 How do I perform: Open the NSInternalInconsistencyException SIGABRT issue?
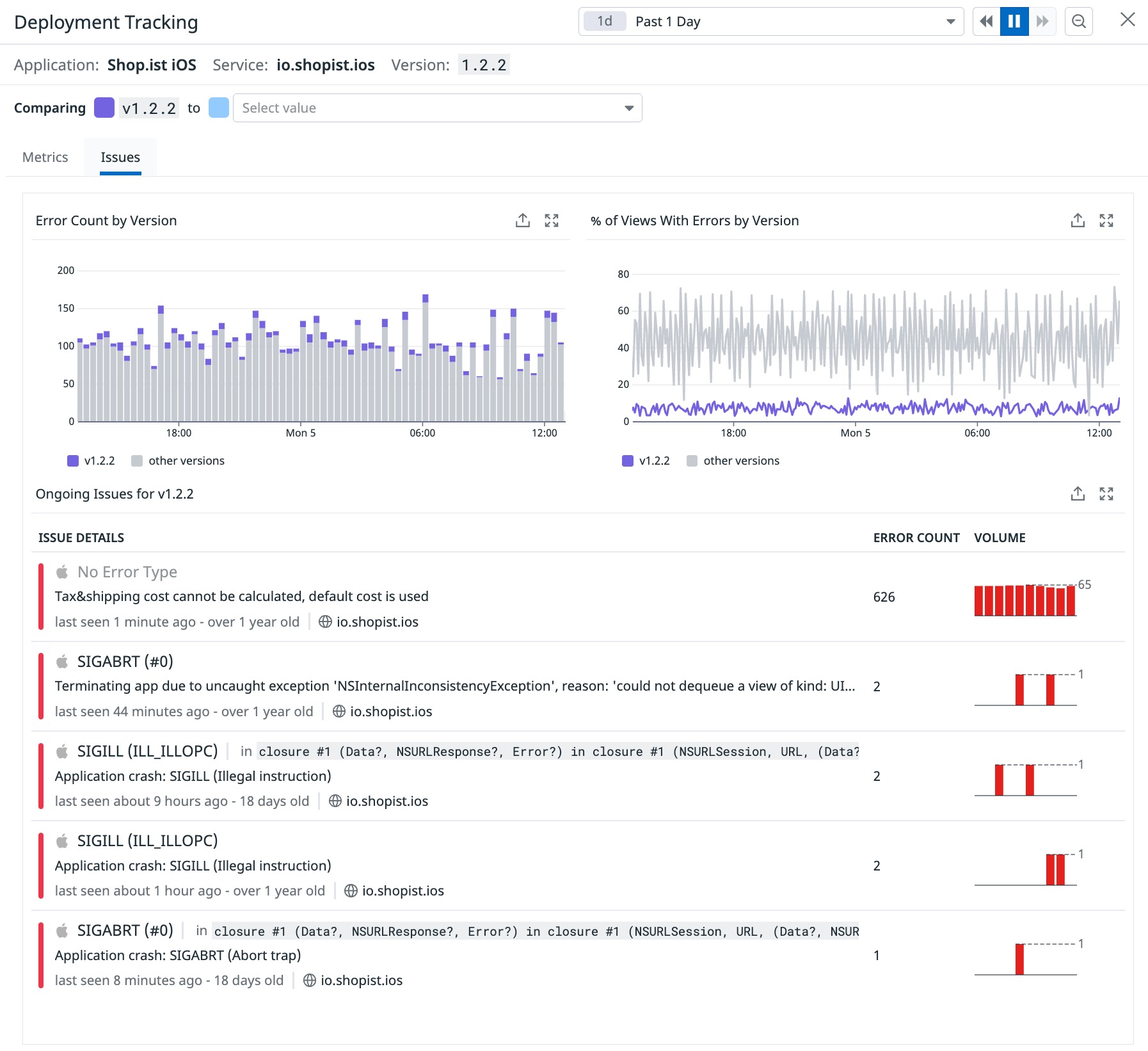578,687
